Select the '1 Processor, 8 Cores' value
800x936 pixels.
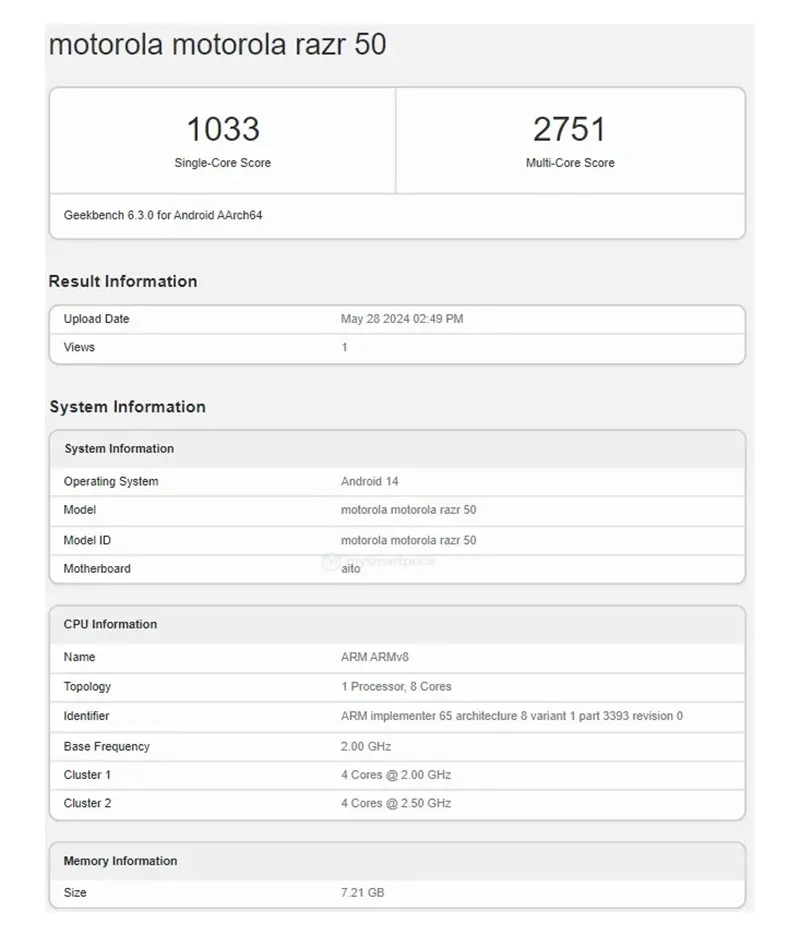[x=396, y=686]
